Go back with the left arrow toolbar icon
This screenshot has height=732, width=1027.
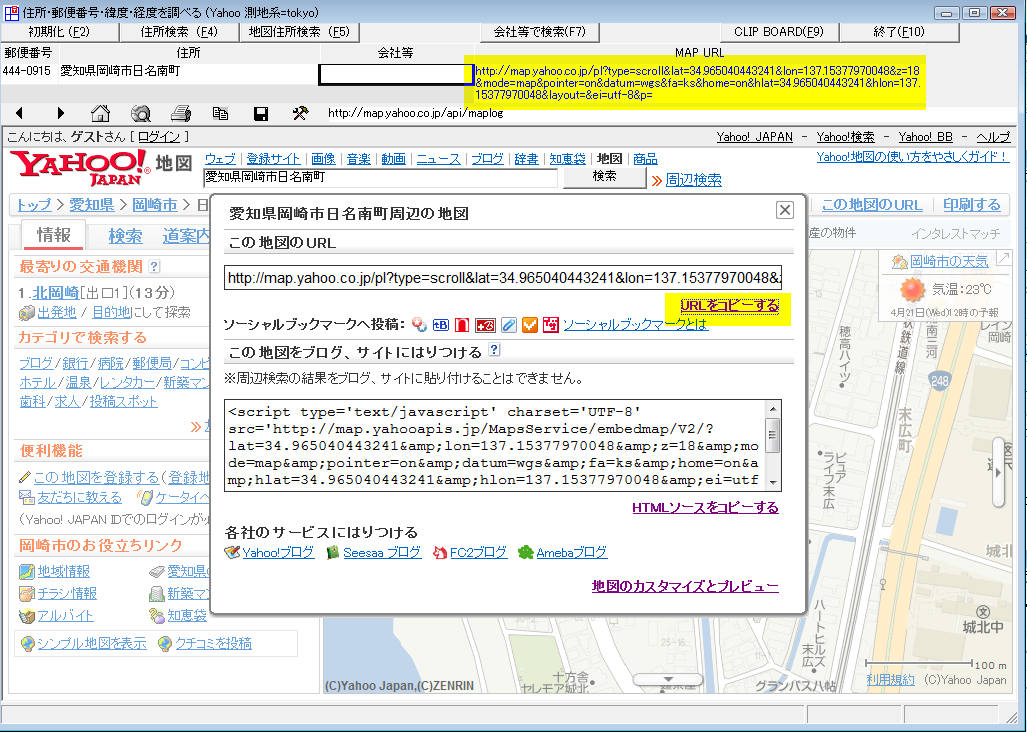pyautogui.click(x=19, y=113)
